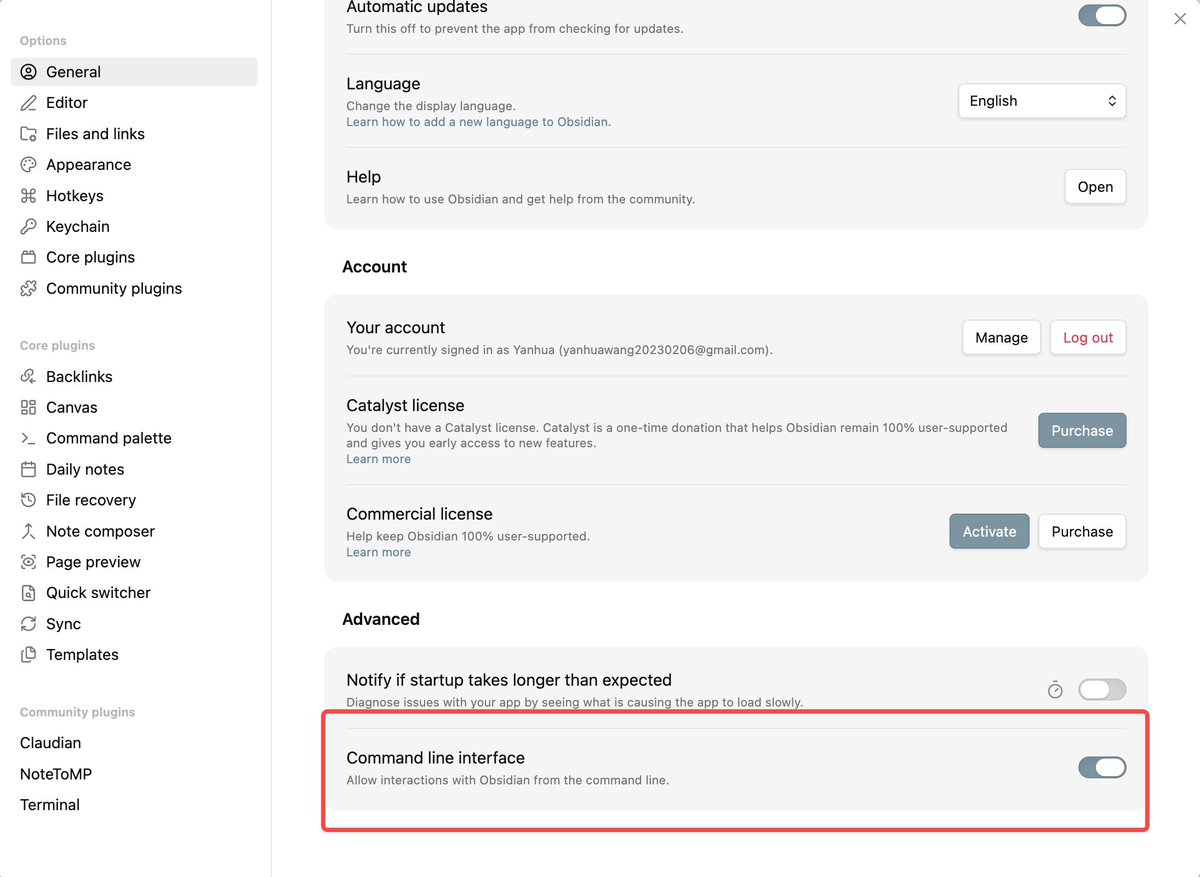Click the 'Advanced' section heading
Viewport: 1200px width, 877px height.
pyautogui.click(x=381, y=619)
